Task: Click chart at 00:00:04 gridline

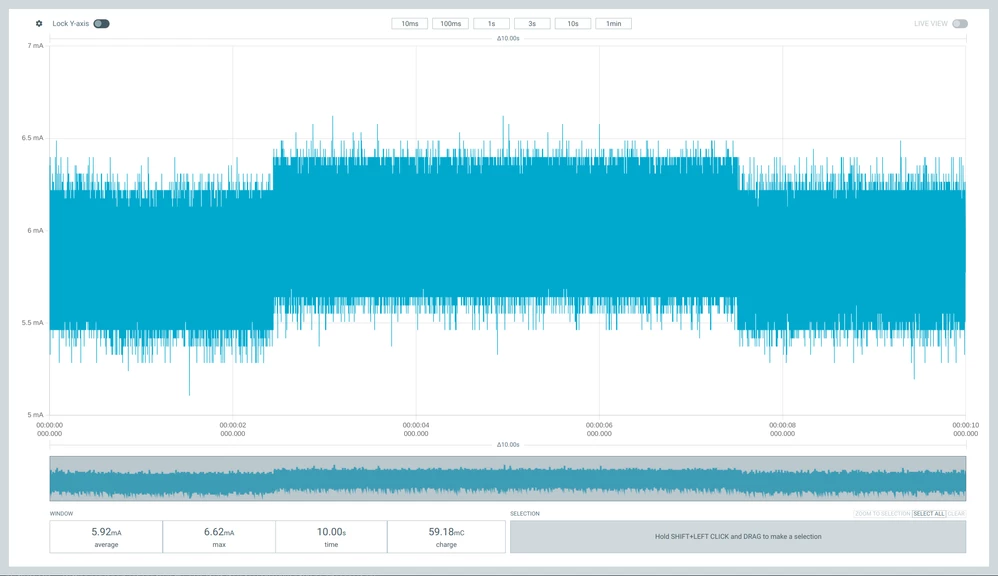Action: pyautogui.click(x=416, y=230)
